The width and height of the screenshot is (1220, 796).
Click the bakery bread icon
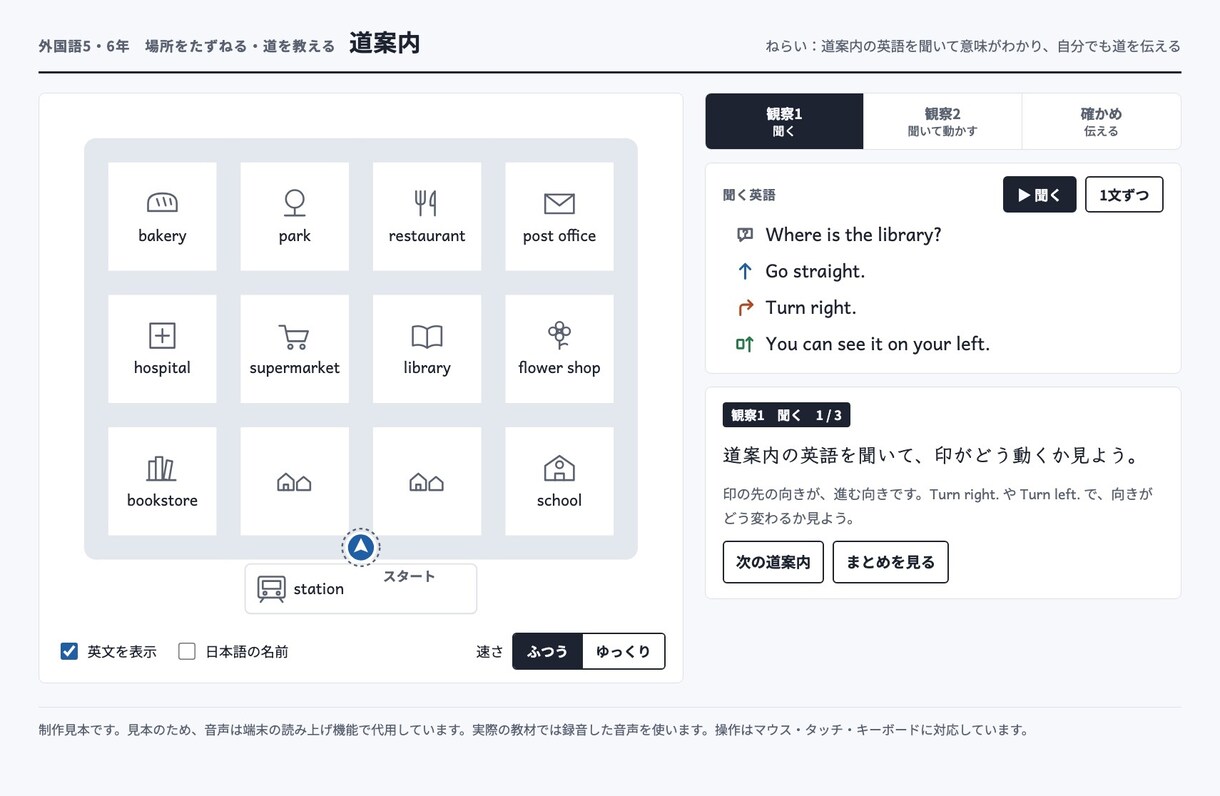coord(162,203)
